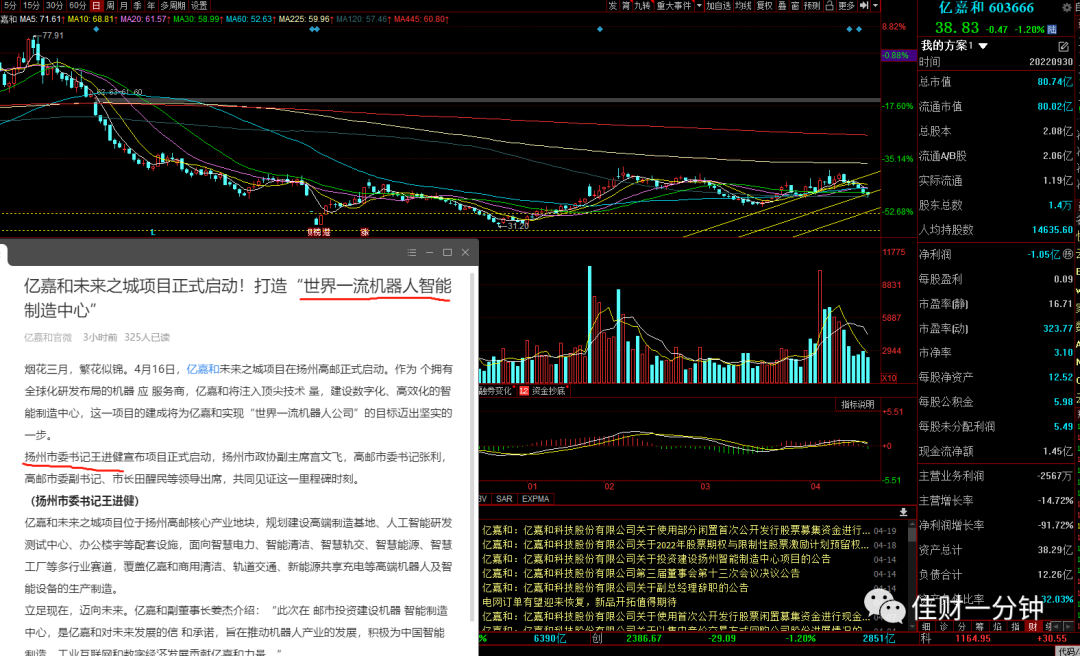Toggle the chart lock icon
1080x656 pixels.
(829, 6)
